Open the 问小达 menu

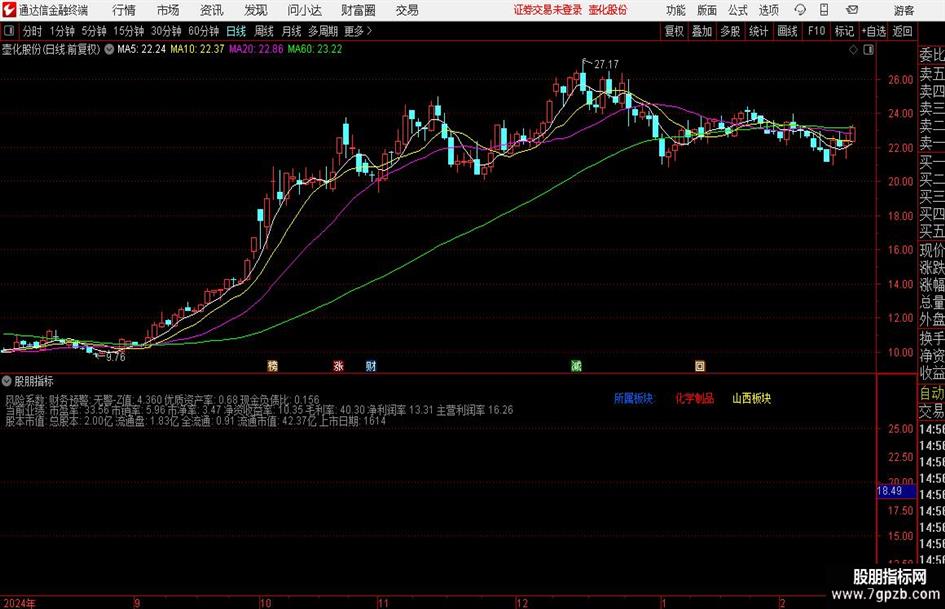pyautogui.click(x=304, y=10)
